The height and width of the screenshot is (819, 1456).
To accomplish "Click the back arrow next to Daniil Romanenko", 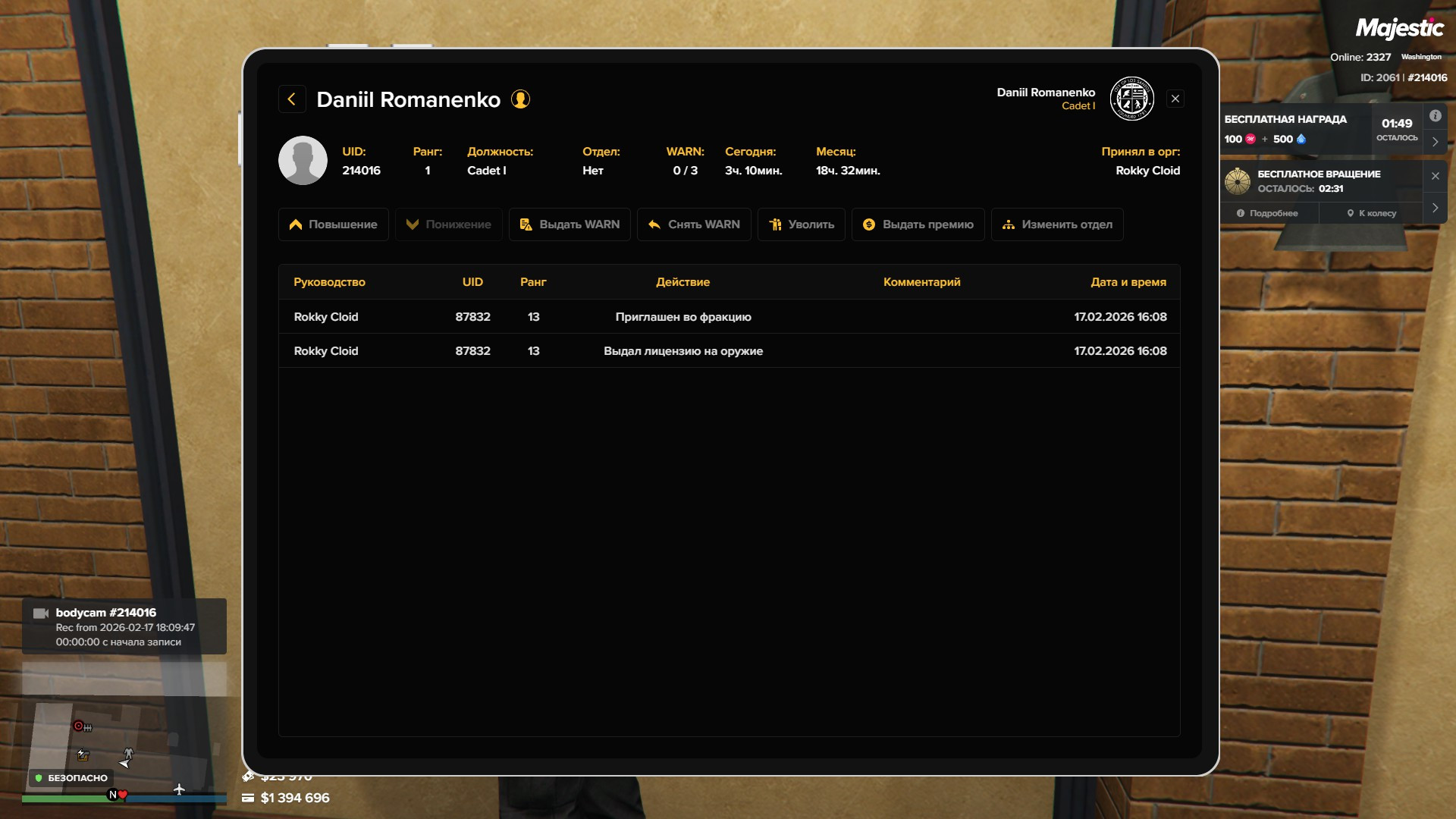I will click(292, 99).
